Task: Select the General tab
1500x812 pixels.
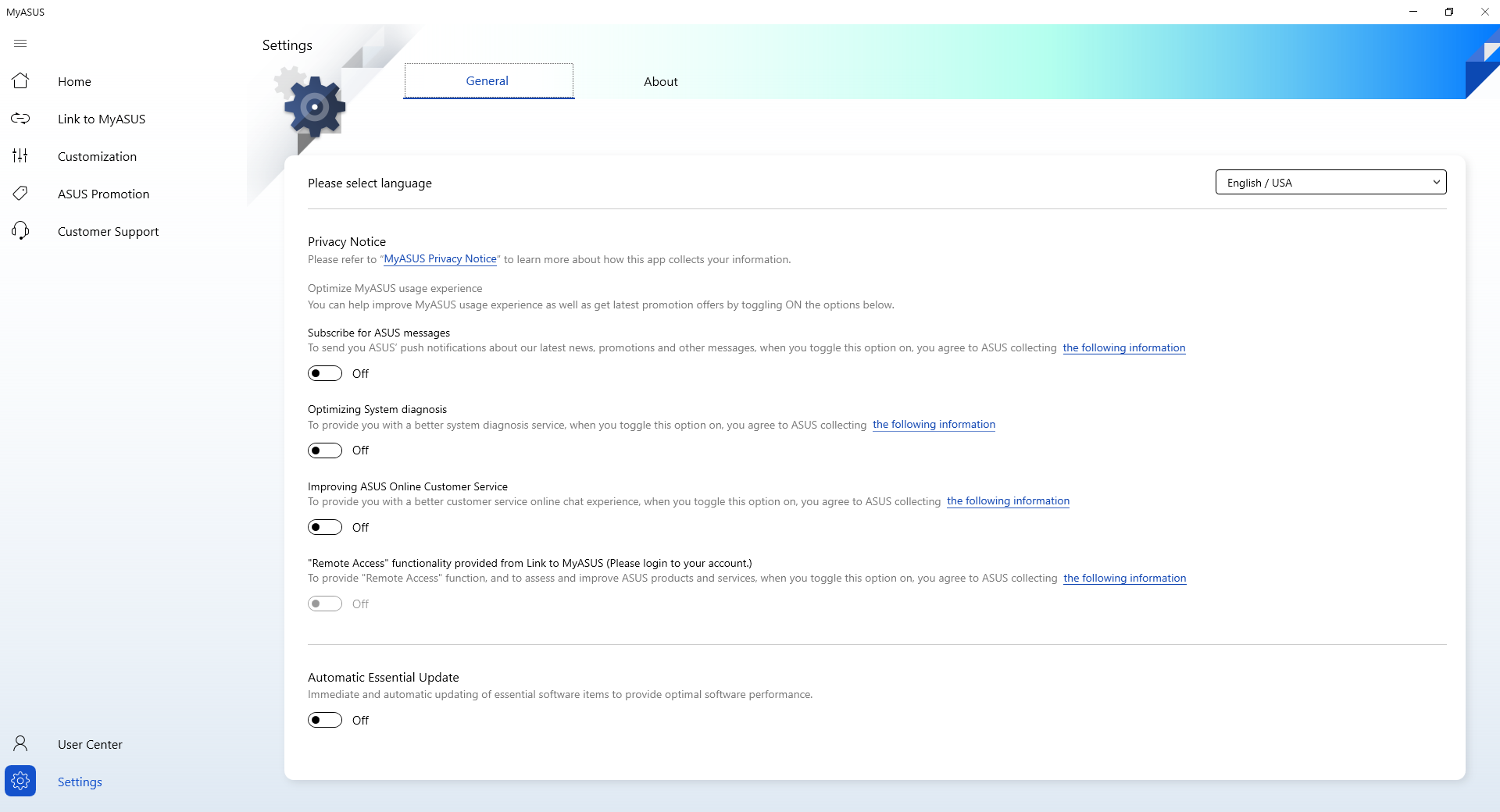Action: (x=487, y=81)
